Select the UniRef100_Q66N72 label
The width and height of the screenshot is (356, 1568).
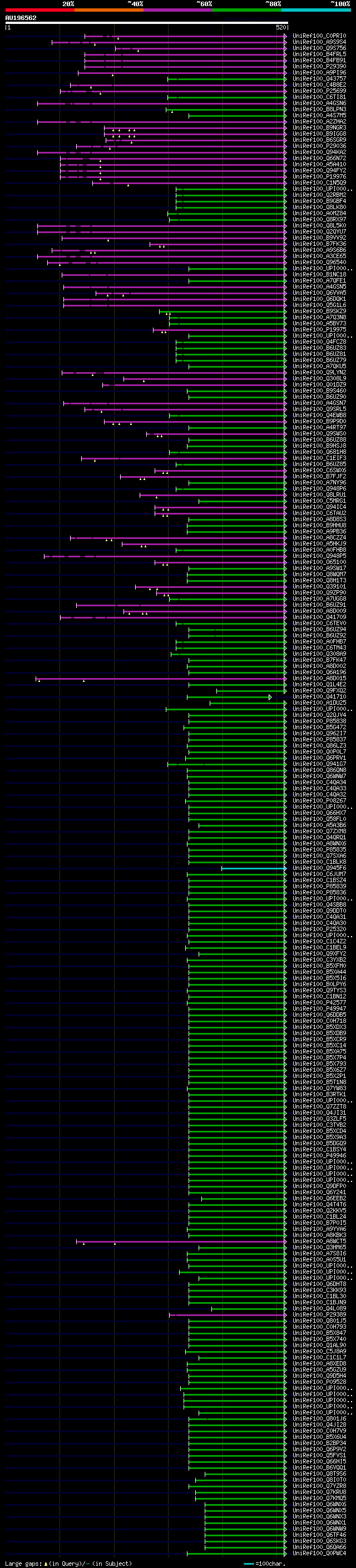319,159
